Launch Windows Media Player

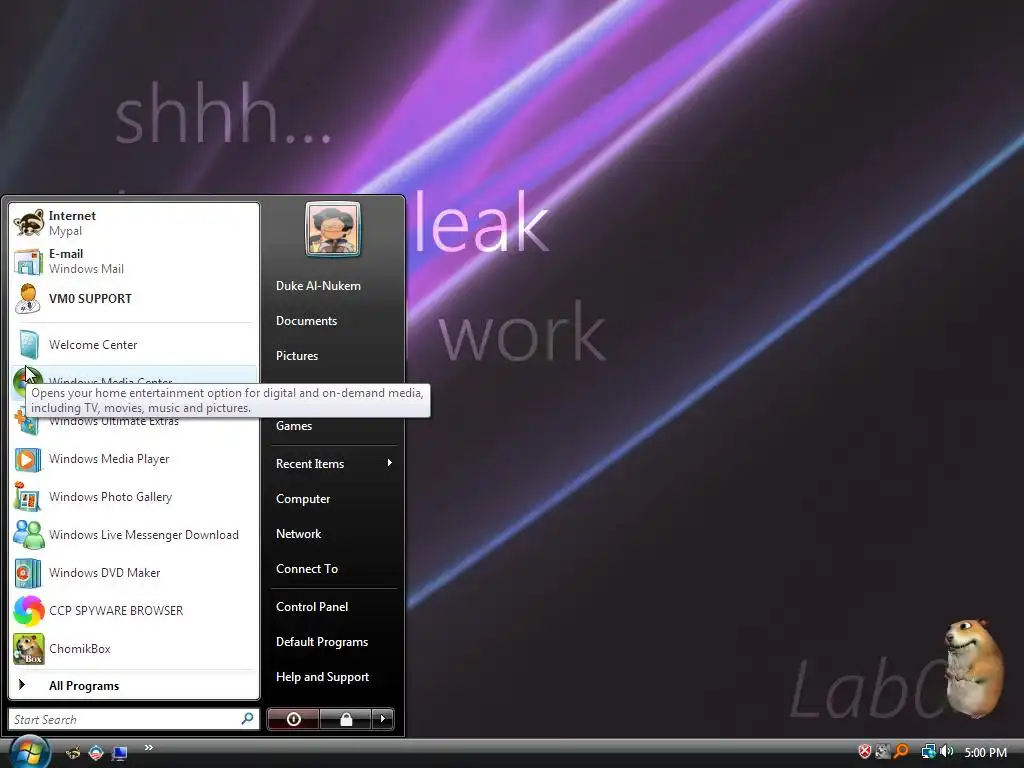point(134,459)
